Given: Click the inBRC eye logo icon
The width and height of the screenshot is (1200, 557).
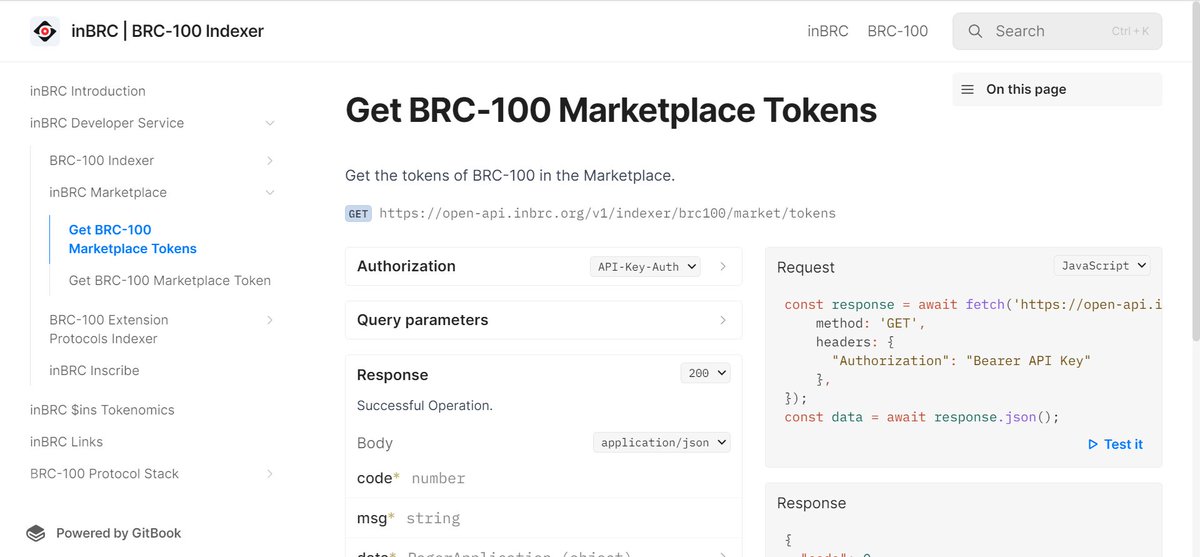Looking at the screenshot, I should click(x=45, y=31).
